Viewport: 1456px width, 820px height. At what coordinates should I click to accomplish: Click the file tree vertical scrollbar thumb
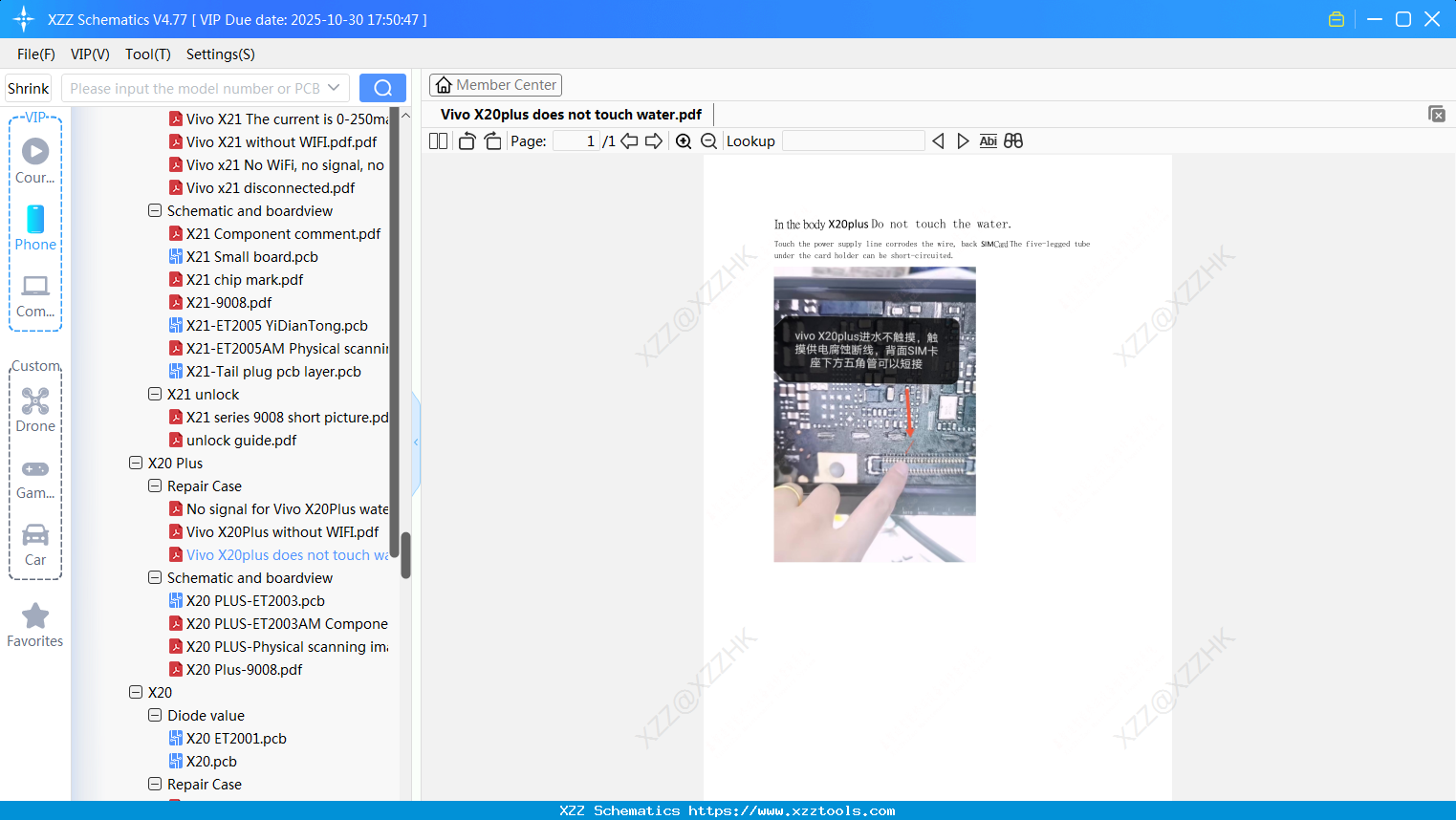click(405, 555)
